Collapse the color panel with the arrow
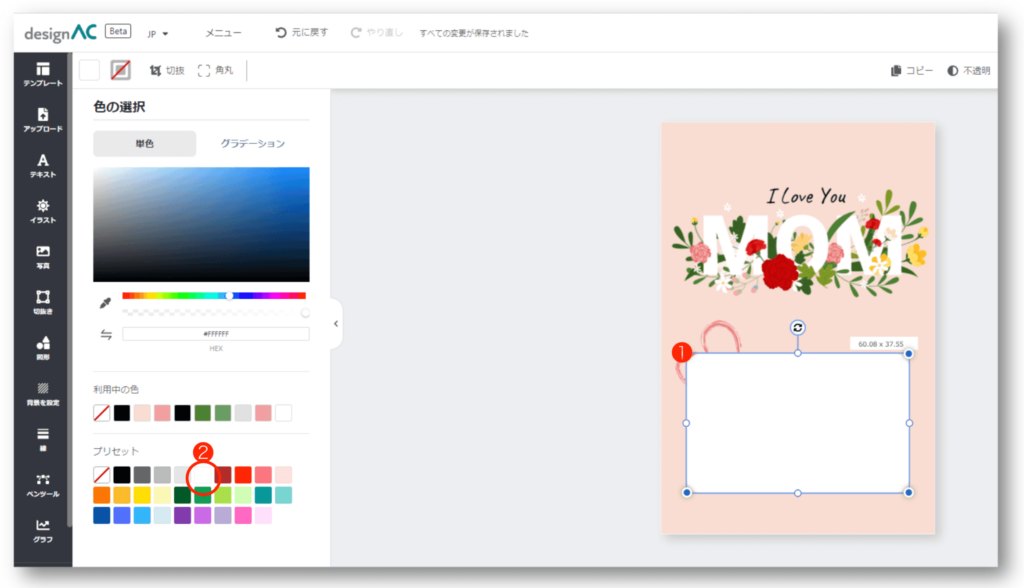Viewport: 1024px width, 588px height. coord(336,323)
